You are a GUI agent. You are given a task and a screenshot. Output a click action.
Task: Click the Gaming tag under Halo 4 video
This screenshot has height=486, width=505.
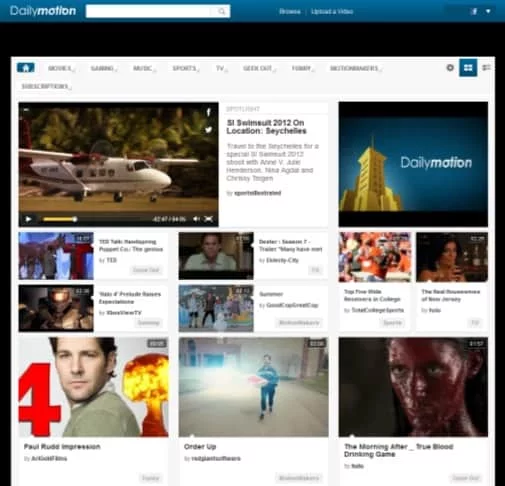(149, 323)
